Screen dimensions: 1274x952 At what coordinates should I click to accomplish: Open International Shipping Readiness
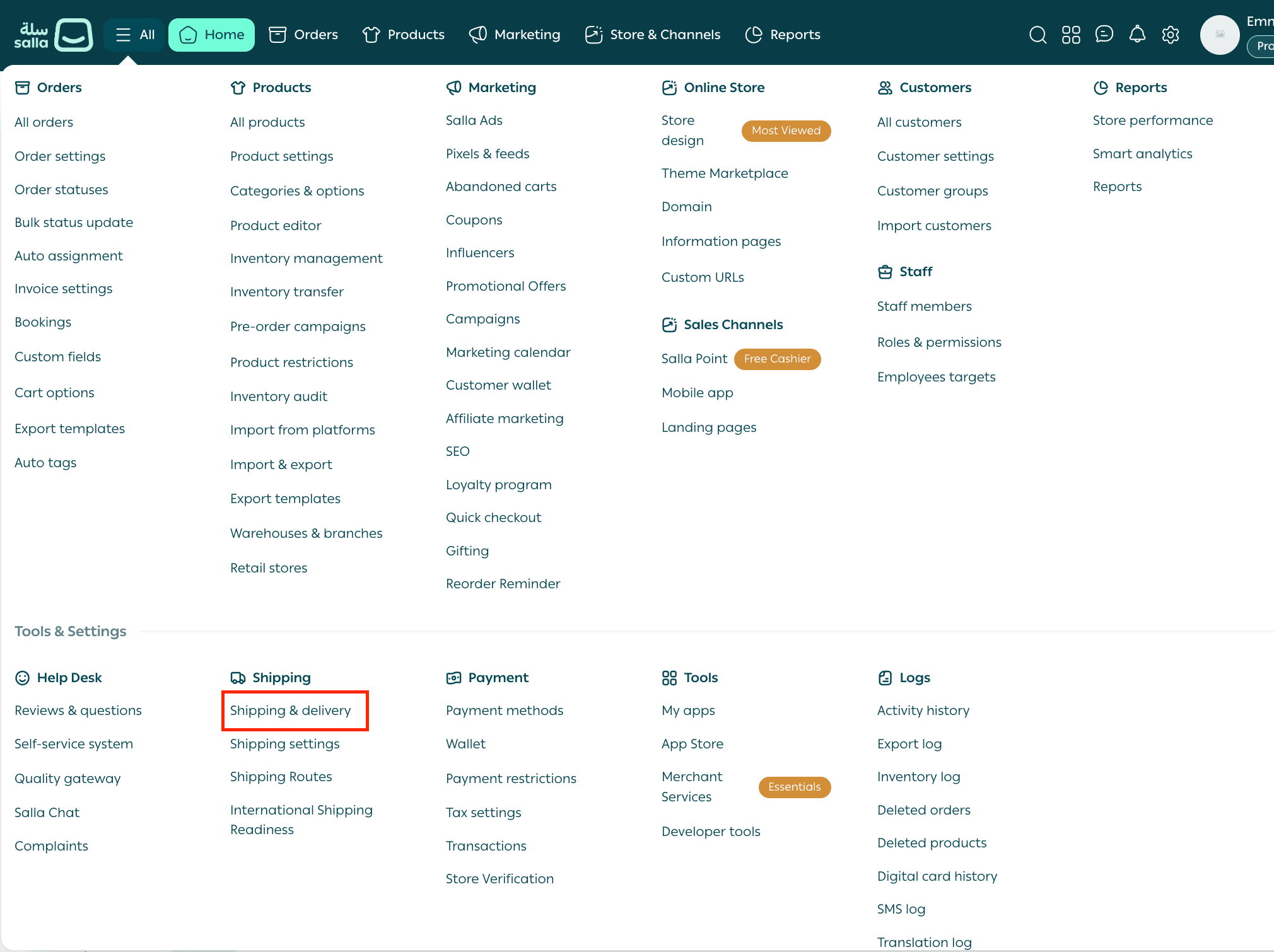(301, 820)
